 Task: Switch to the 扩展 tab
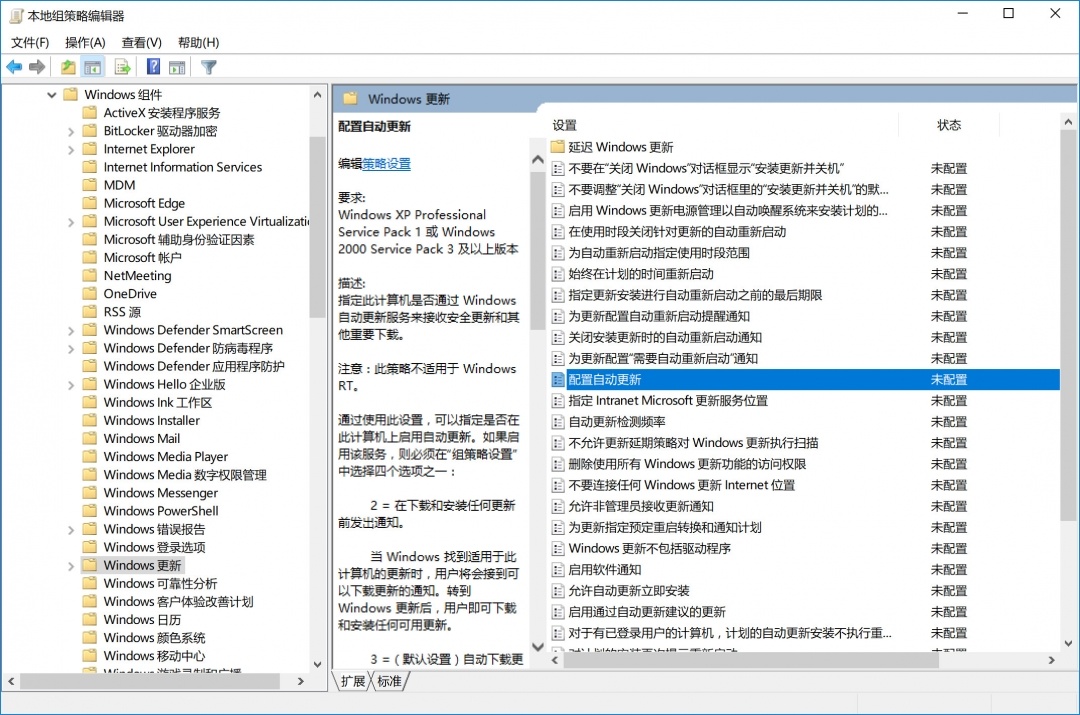353,681
